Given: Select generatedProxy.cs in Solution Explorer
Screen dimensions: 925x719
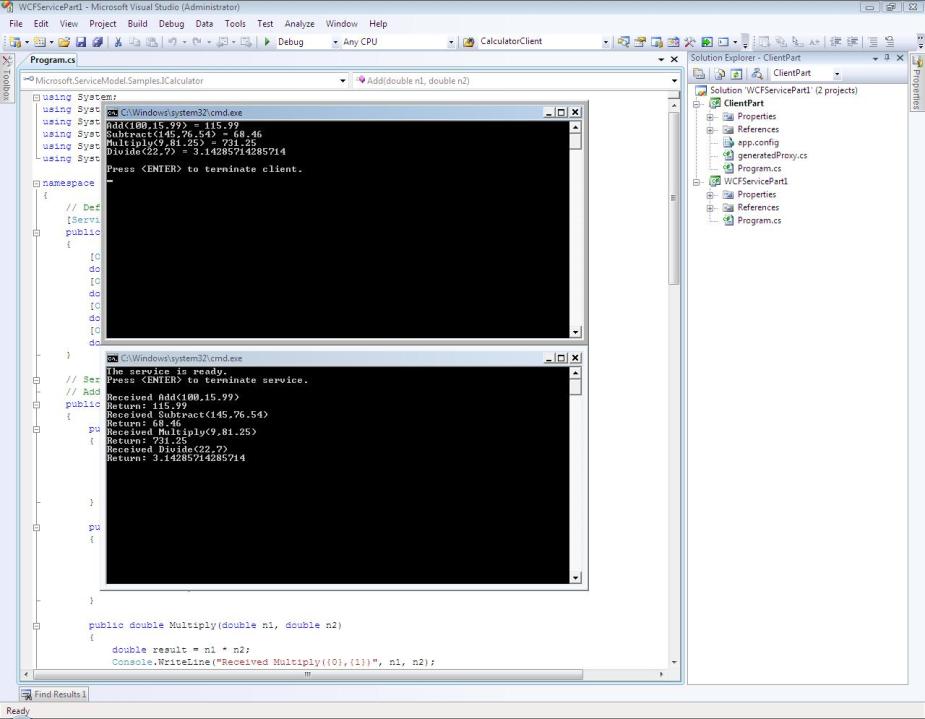Looking at the screenshot, I should [771, 155].
